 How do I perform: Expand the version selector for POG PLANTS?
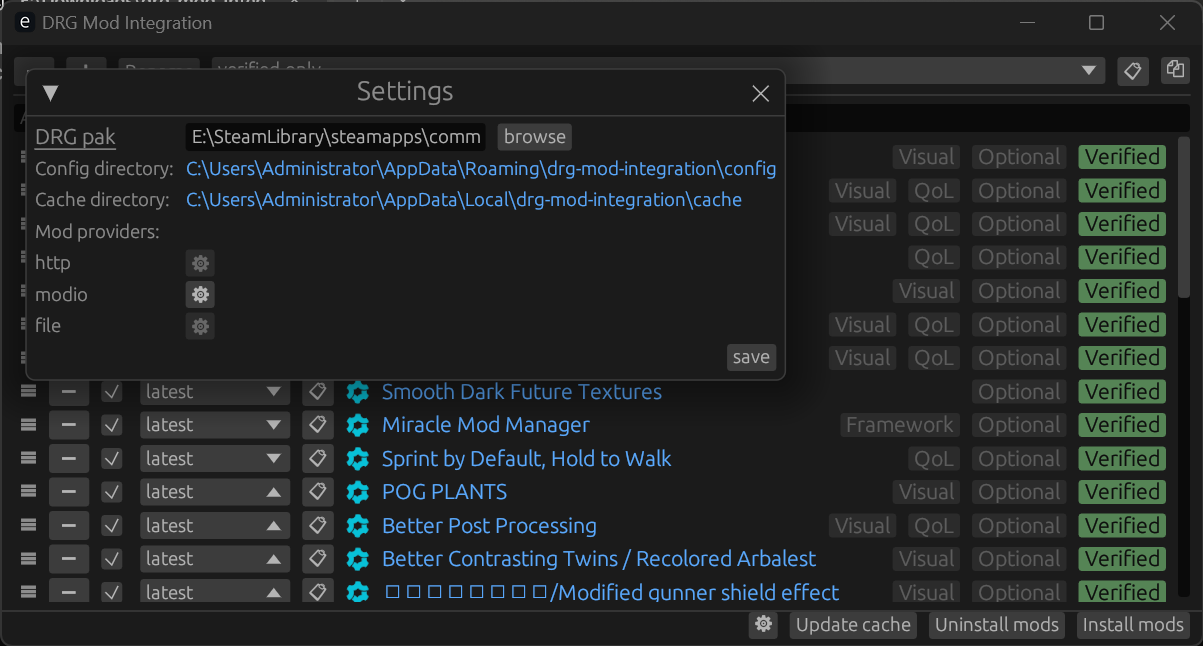(x=215, y=492)
